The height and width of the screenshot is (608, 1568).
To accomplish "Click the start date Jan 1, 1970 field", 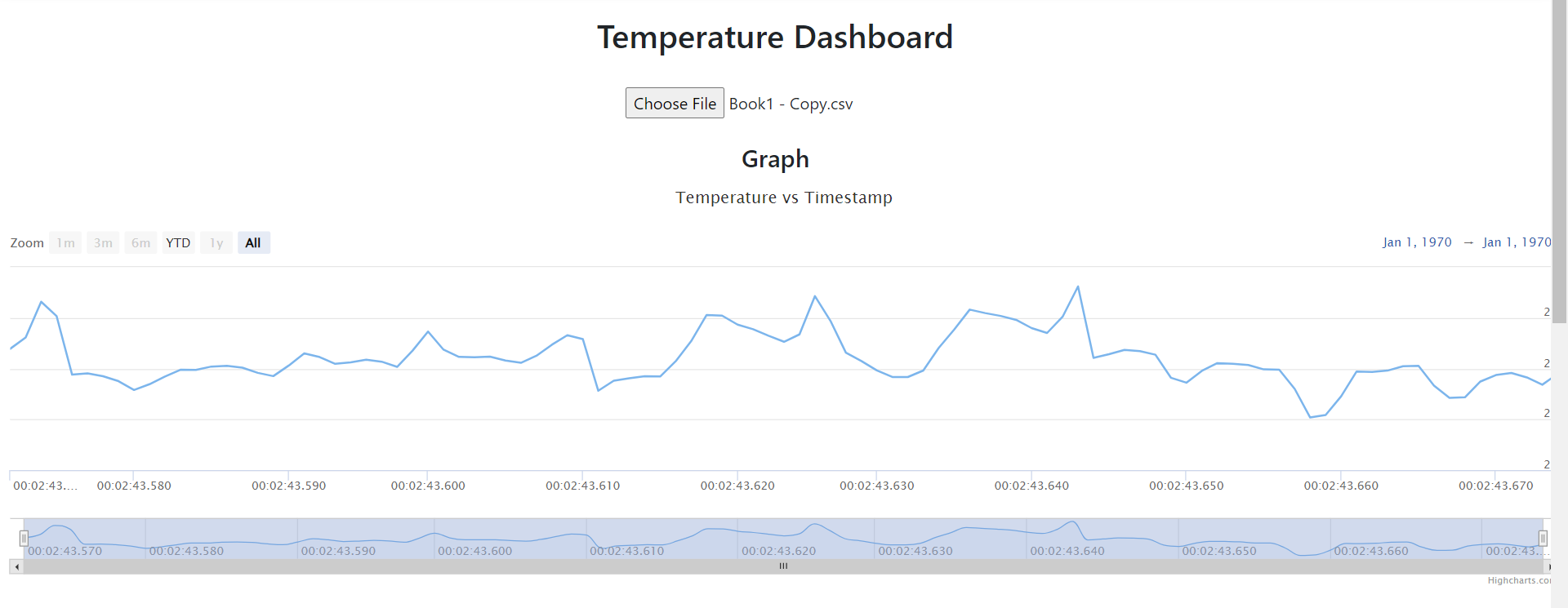I will (1417, 242).
